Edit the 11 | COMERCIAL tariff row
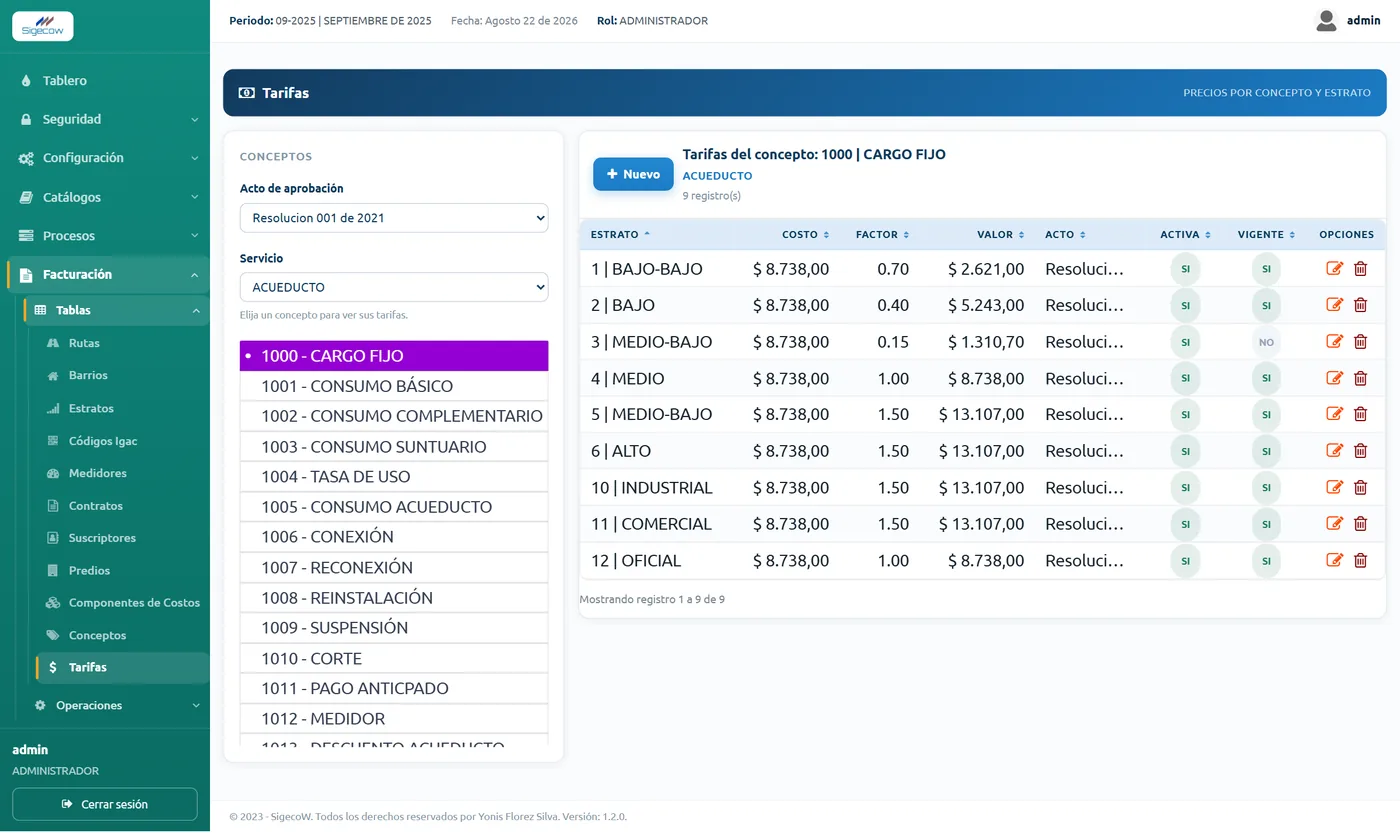The image size is (1400, 833). [1334, 523]
